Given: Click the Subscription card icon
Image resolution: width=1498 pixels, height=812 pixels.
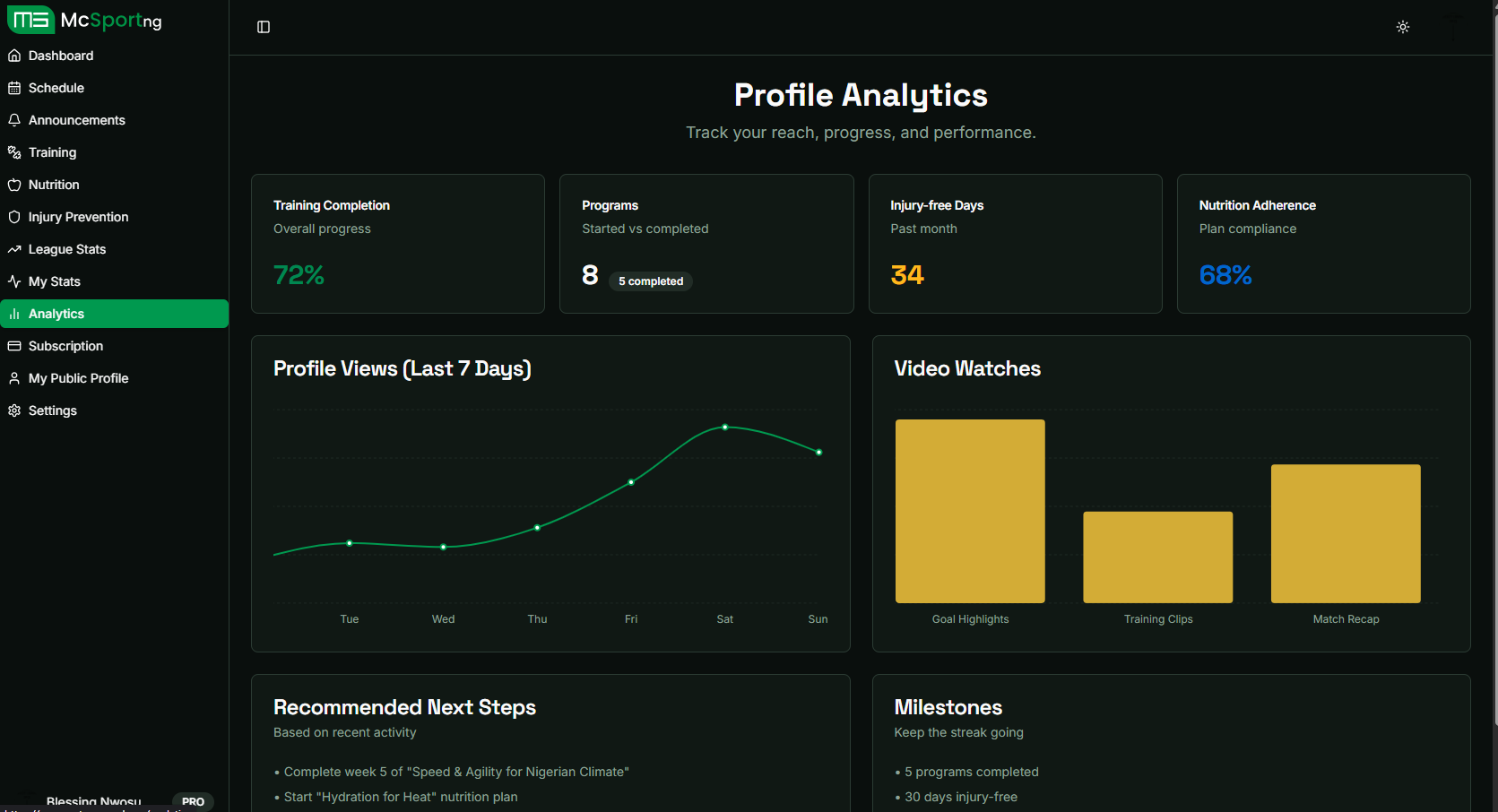Looking at the screenshot, I should point(14,345).
